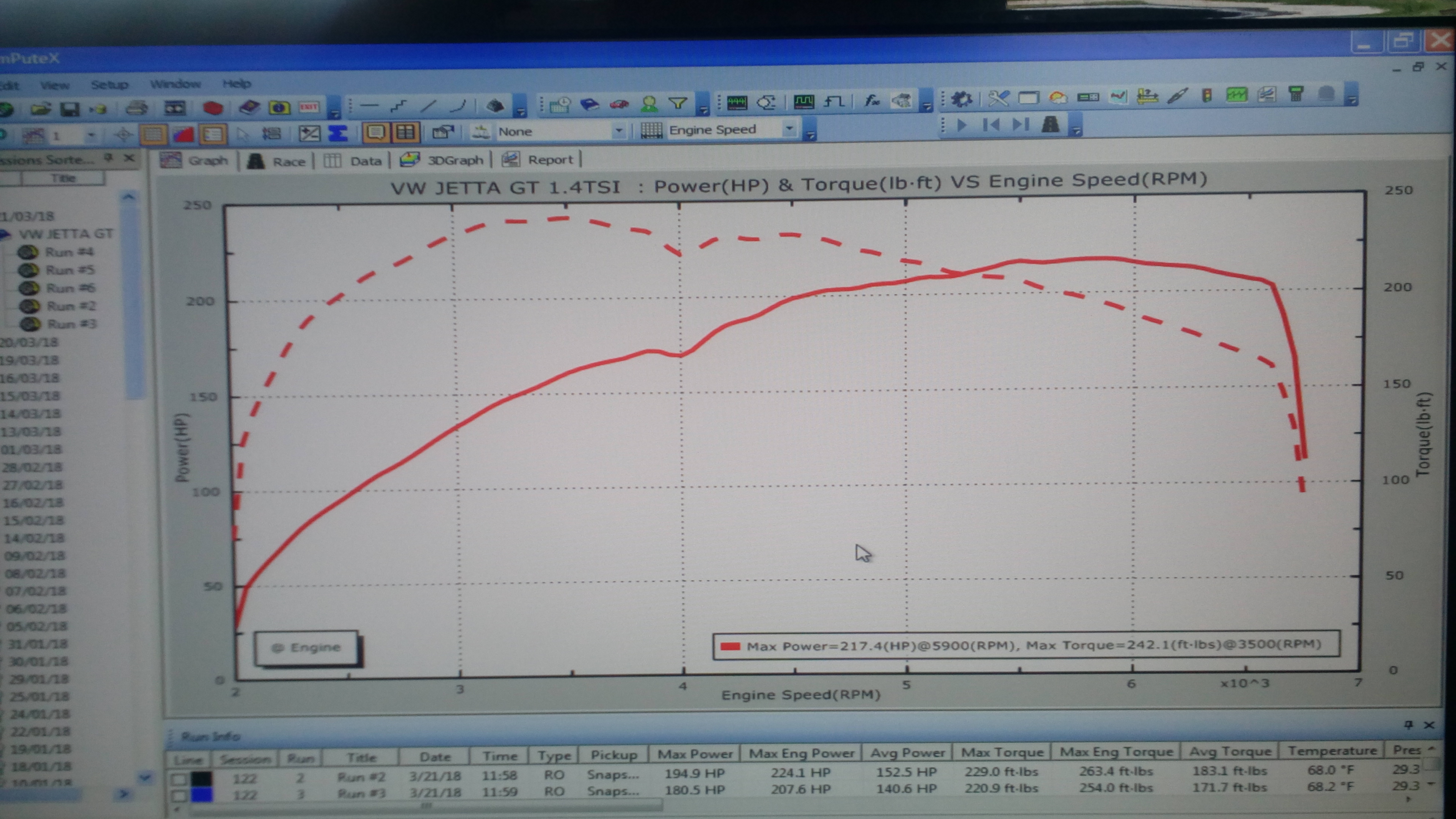This screenshot has width=1456, height=819.
Task: Play the run with the play arrow
Action: point(962,126)
